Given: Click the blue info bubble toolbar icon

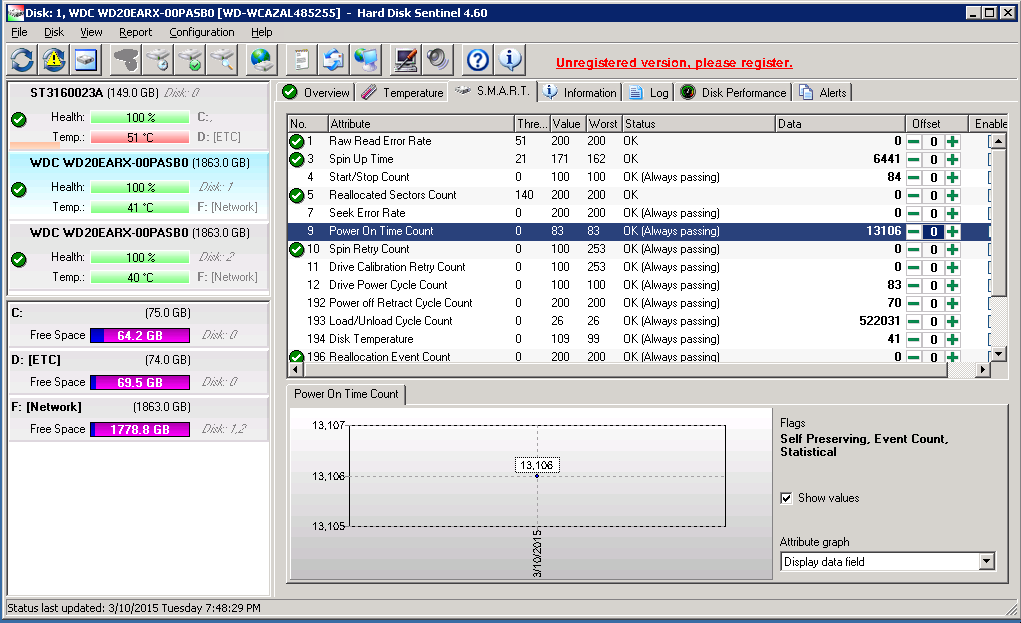Looking at the screenshot, I should click(x=510, y=61).
